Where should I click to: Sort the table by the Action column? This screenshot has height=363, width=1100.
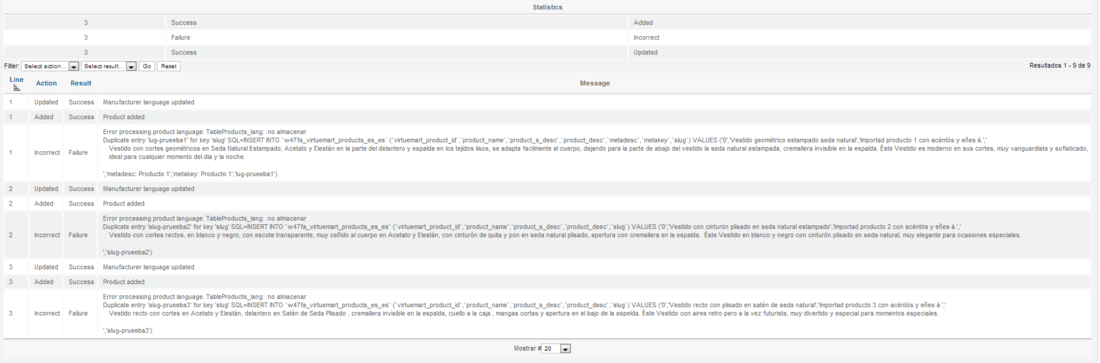(46, 83)
